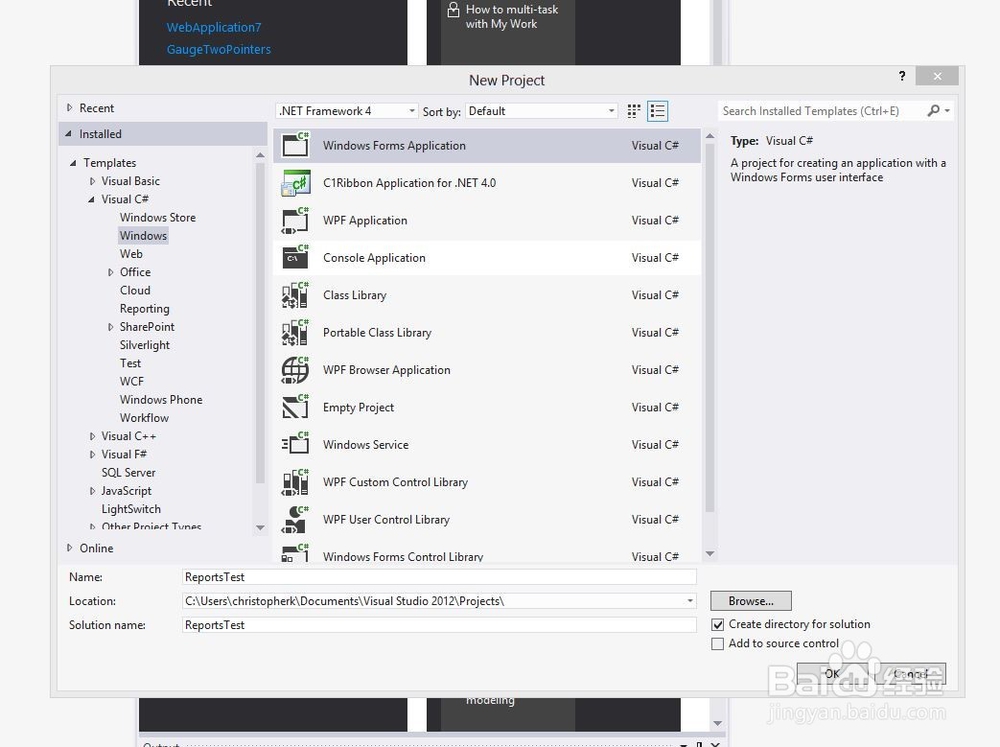This screenshot has height=747, width=1000.
Task: Click the Windows Service template icon
Action: (x=295, y=445)
